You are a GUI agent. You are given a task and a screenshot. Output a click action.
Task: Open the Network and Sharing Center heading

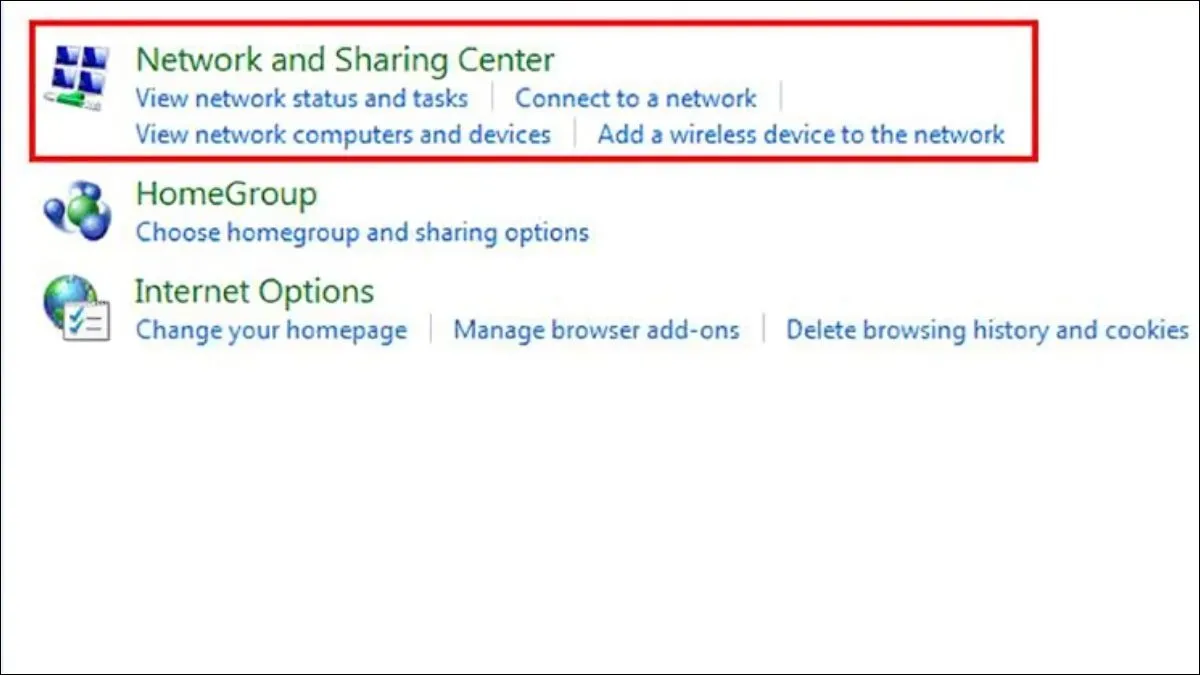tap(345, 59)
